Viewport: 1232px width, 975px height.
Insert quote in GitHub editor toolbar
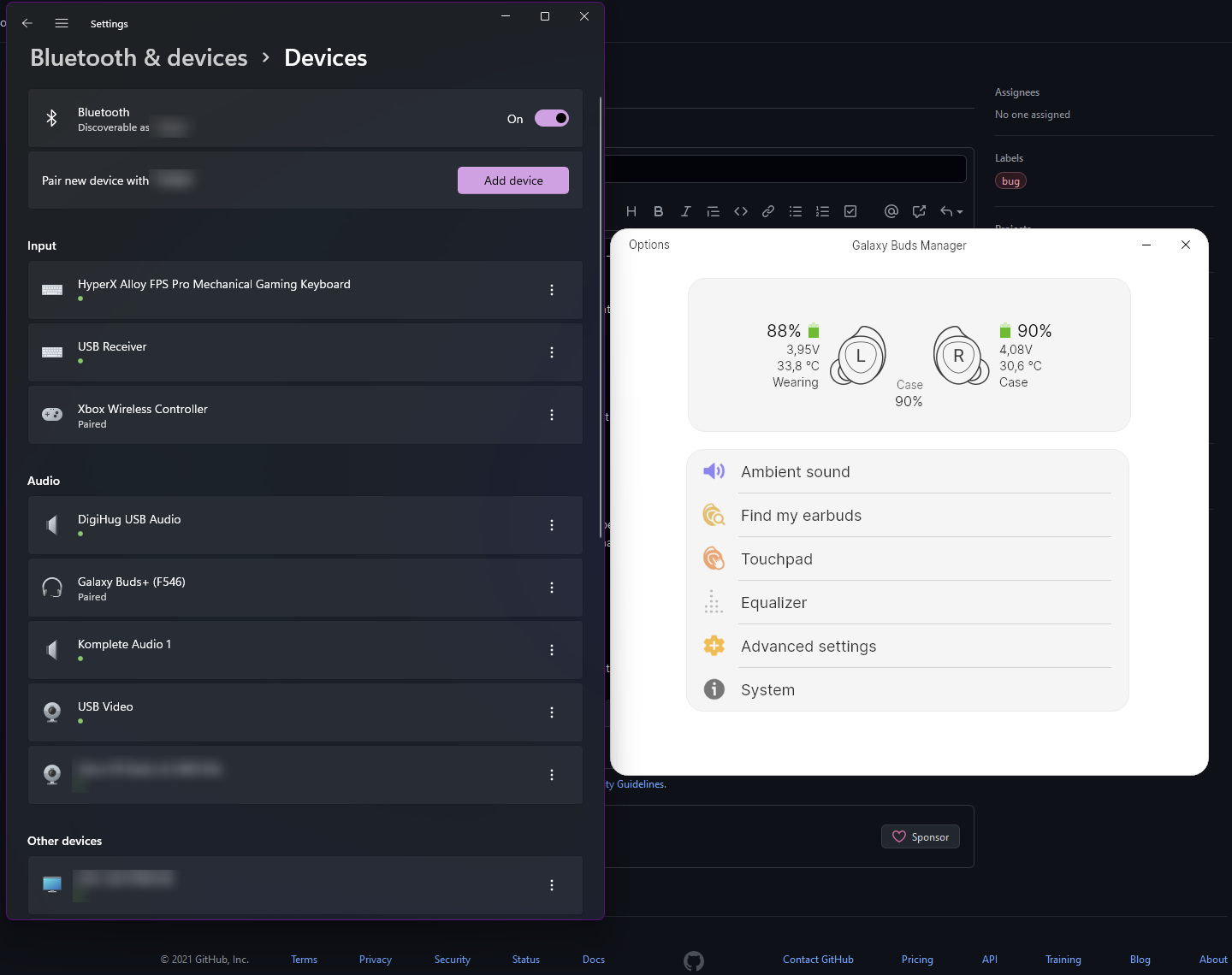pyautogui.click(x=714, y=211)
